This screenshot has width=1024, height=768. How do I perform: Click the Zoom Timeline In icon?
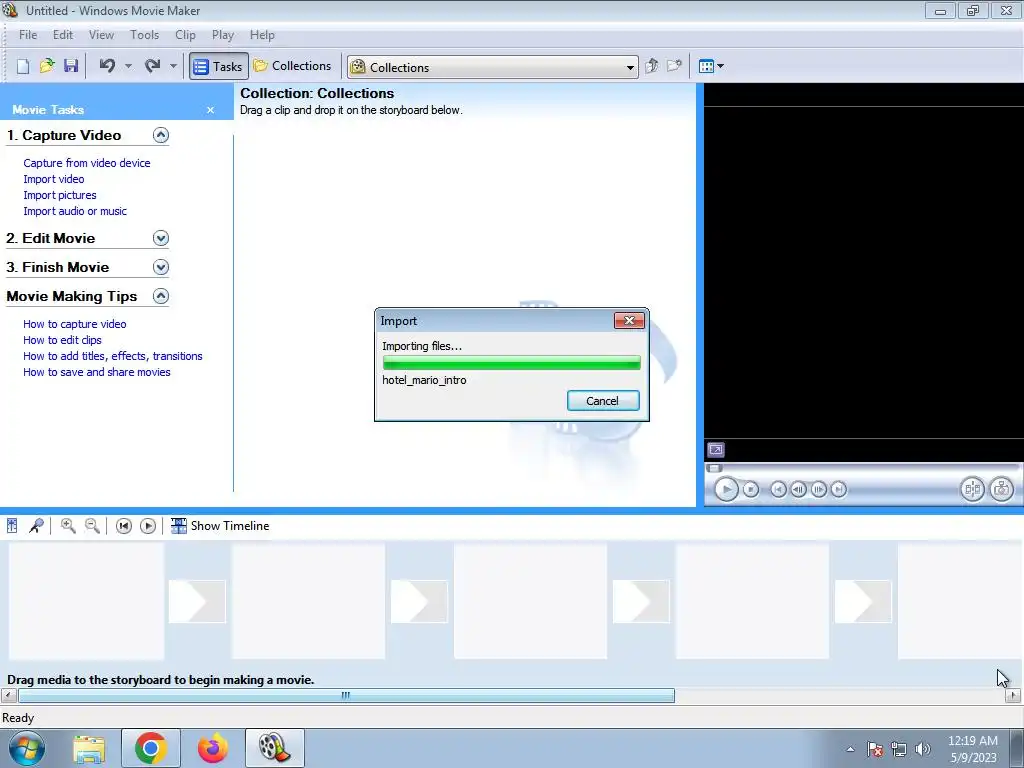68,526
